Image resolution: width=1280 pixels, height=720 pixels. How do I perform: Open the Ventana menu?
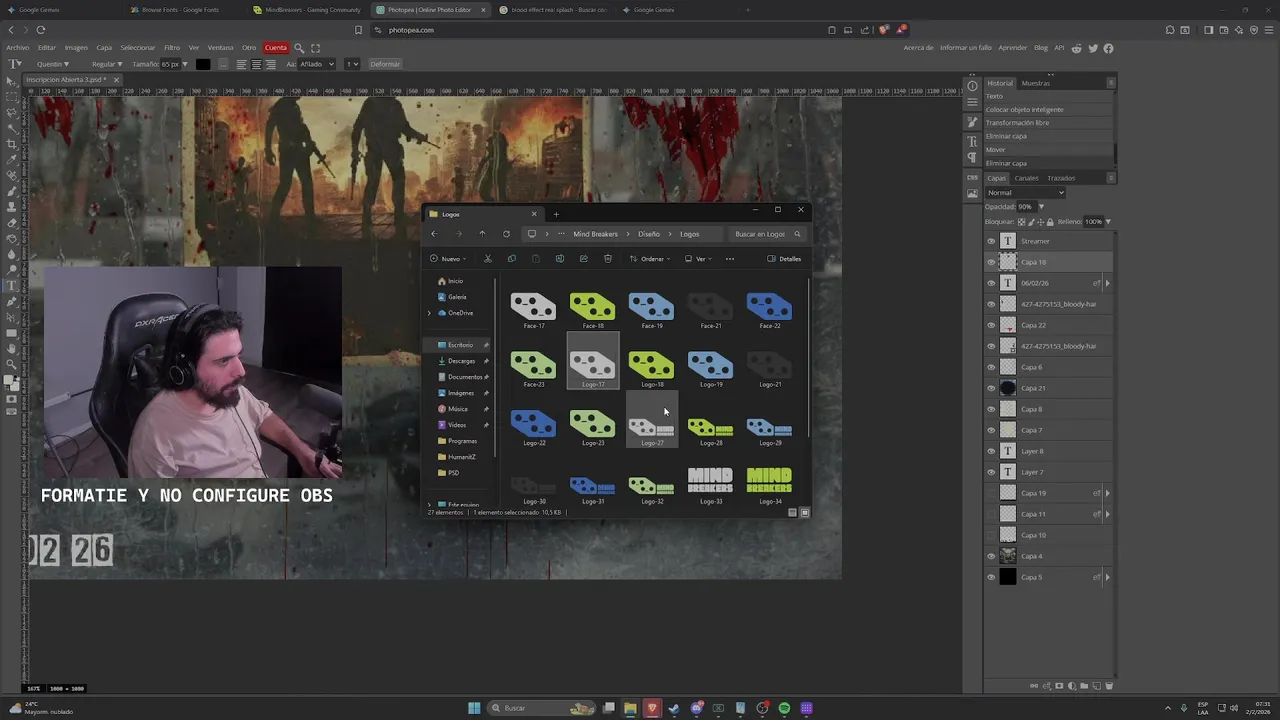click(220, 48)
